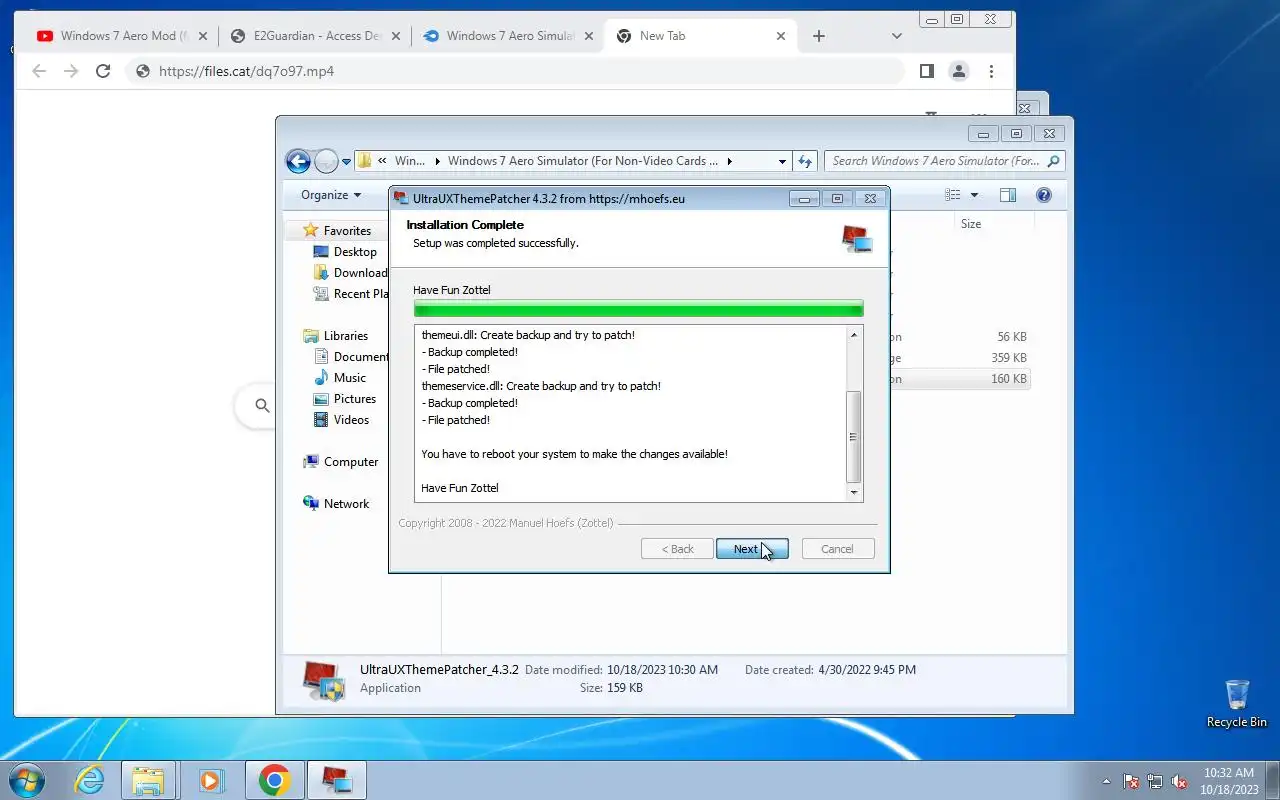Click UltraUXThemePatcher icon in details pane
Image resolution: width=1280 pixels, height=800 pixels.
click(x=324, y=679)
